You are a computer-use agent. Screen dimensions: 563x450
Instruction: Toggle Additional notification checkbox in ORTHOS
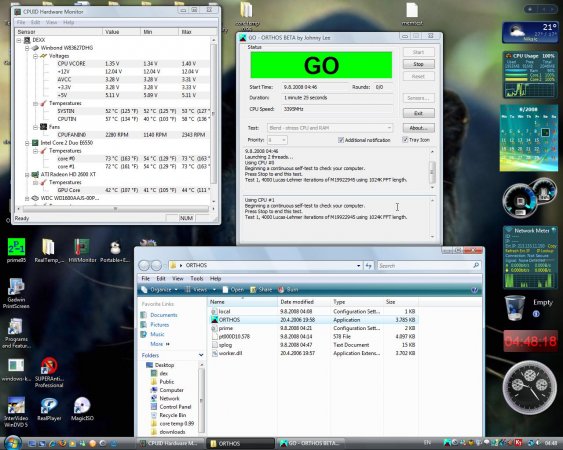pos(341,140)
